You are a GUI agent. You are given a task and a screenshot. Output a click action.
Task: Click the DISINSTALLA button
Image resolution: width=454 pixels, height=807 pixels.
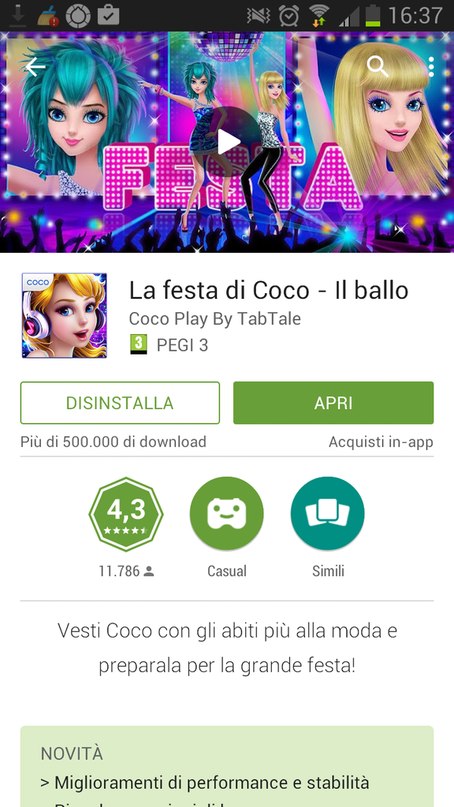tap(120, 403)
